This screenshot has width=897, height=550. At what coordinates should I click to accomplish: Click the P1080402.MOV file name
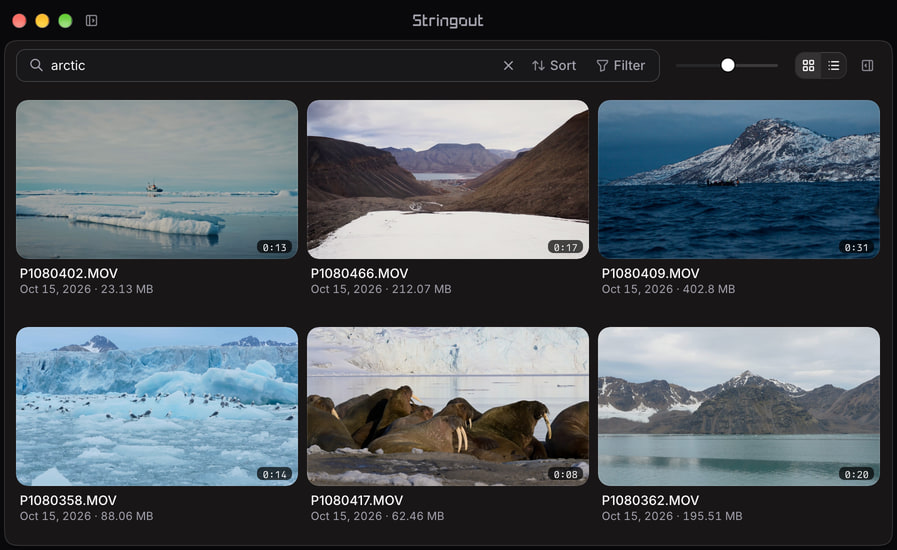pos(69,274)
